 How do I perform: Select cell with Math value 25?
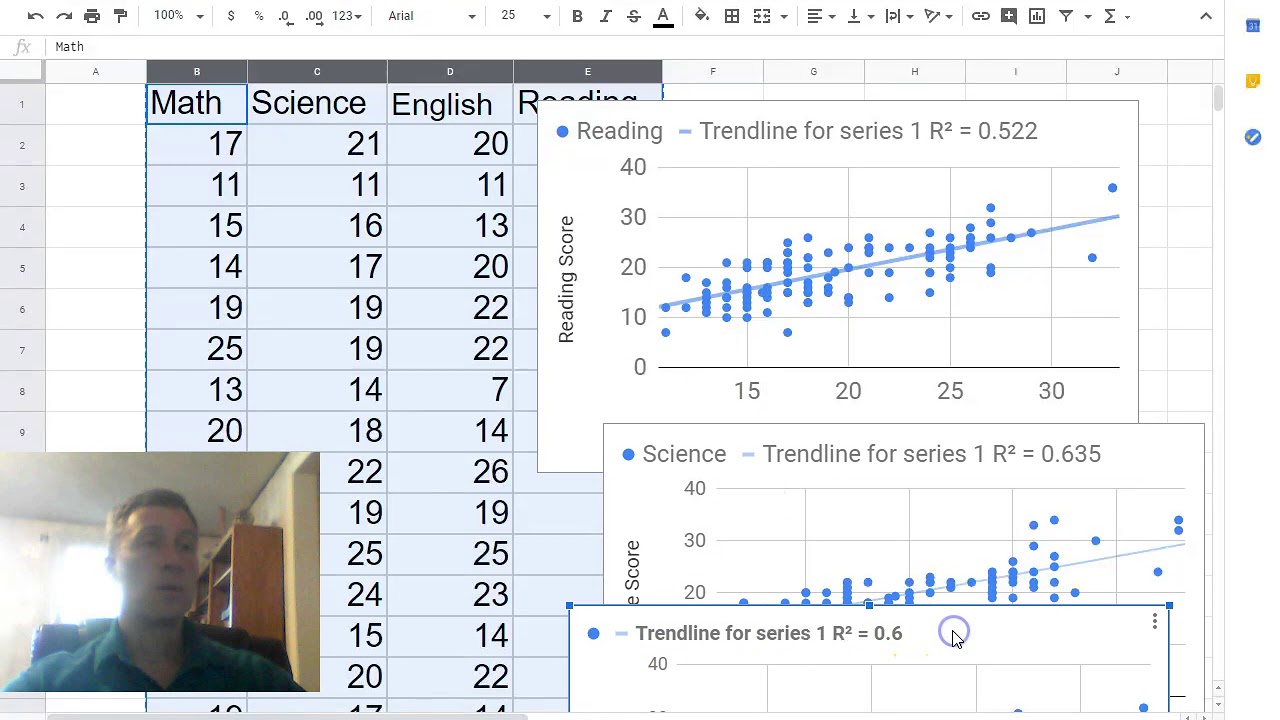[197, 349]
